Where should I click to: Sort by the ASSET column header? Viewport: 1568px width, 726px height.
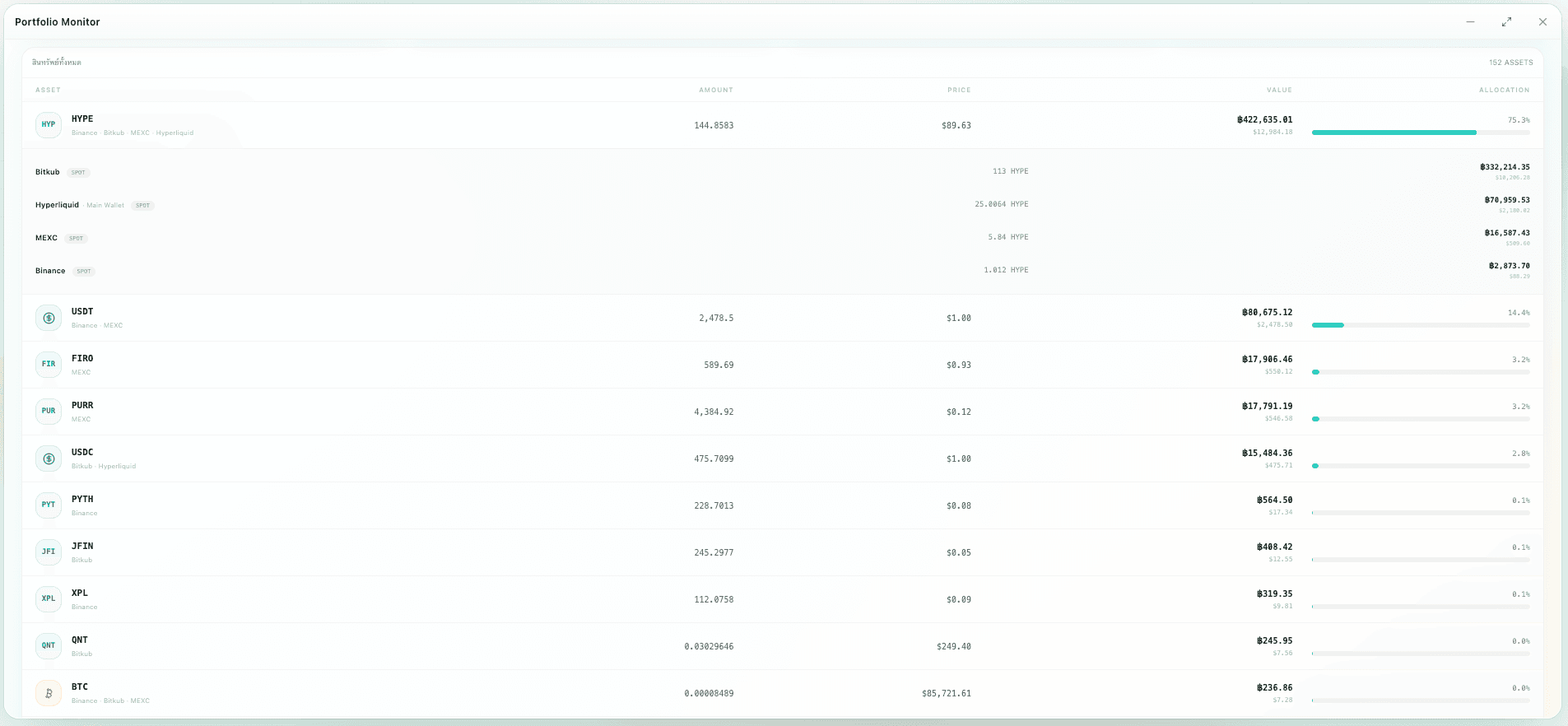pyautogui.click(x=48, y=90)
